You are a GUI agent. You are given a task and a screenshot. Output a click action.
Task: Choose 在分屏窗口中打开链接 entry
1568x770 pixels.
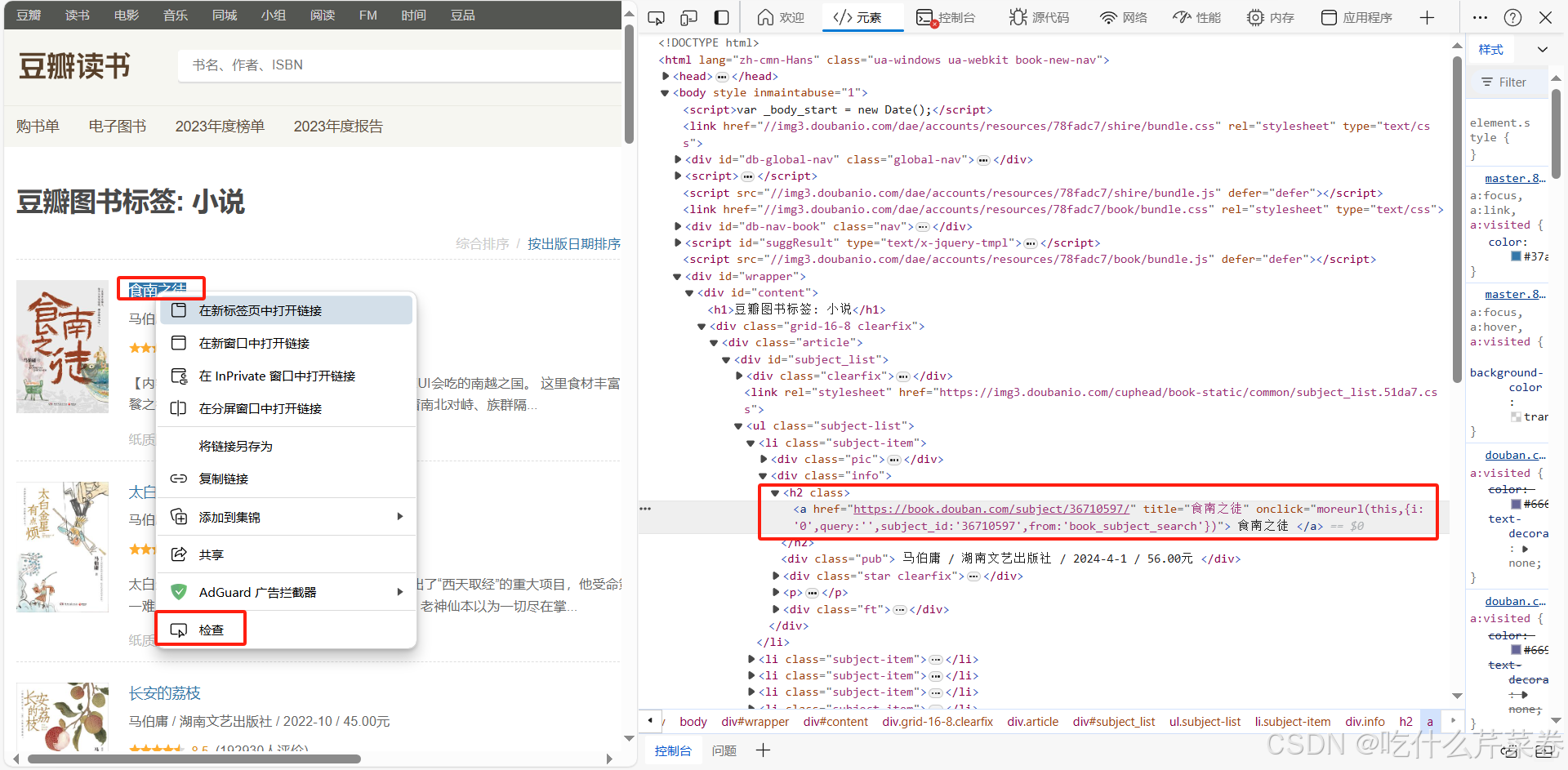coord(286,408)
